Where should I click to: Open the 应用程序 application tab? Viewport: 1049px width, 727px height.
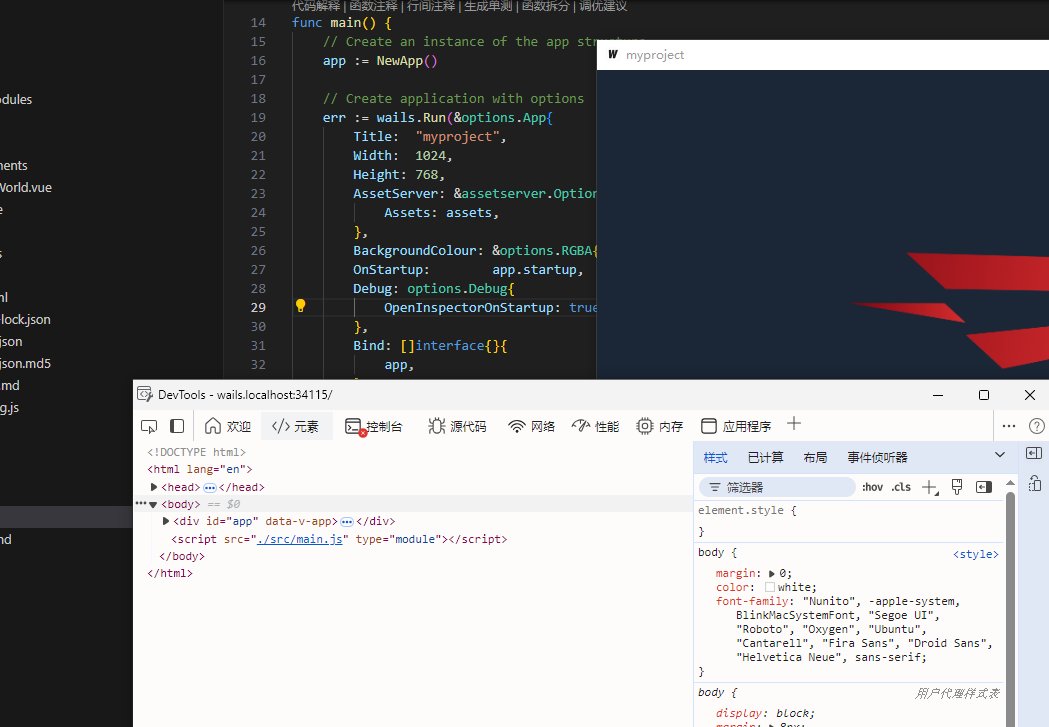pyautogui.click(x=735, y=426)
